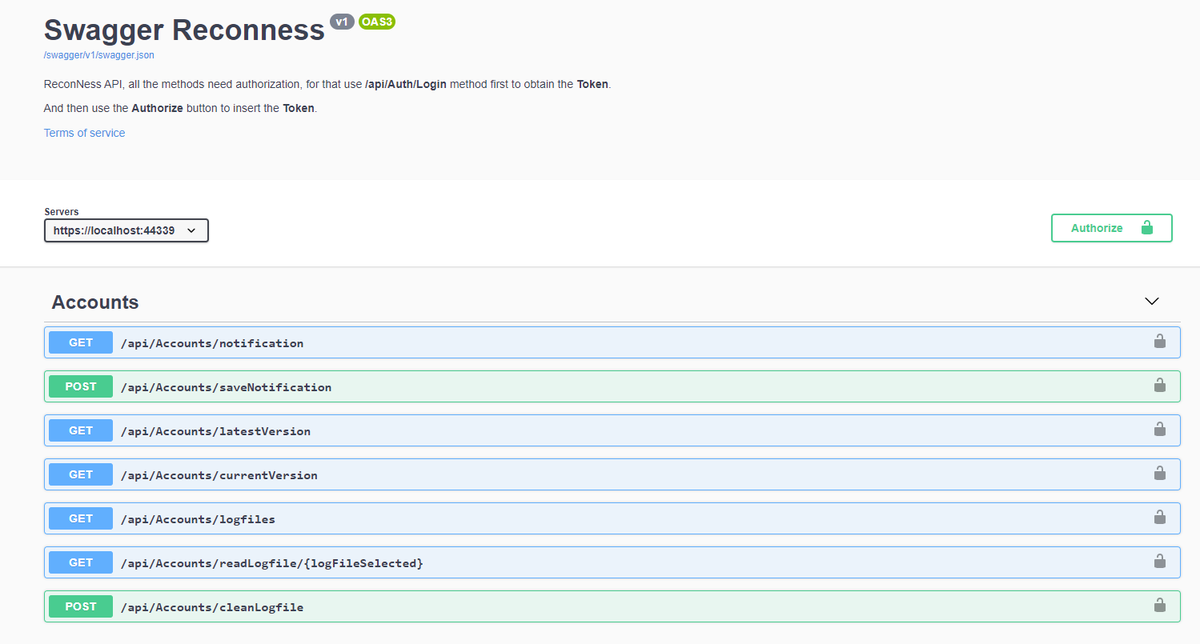Click the GET badge on the logfiles row

(81, 519)
